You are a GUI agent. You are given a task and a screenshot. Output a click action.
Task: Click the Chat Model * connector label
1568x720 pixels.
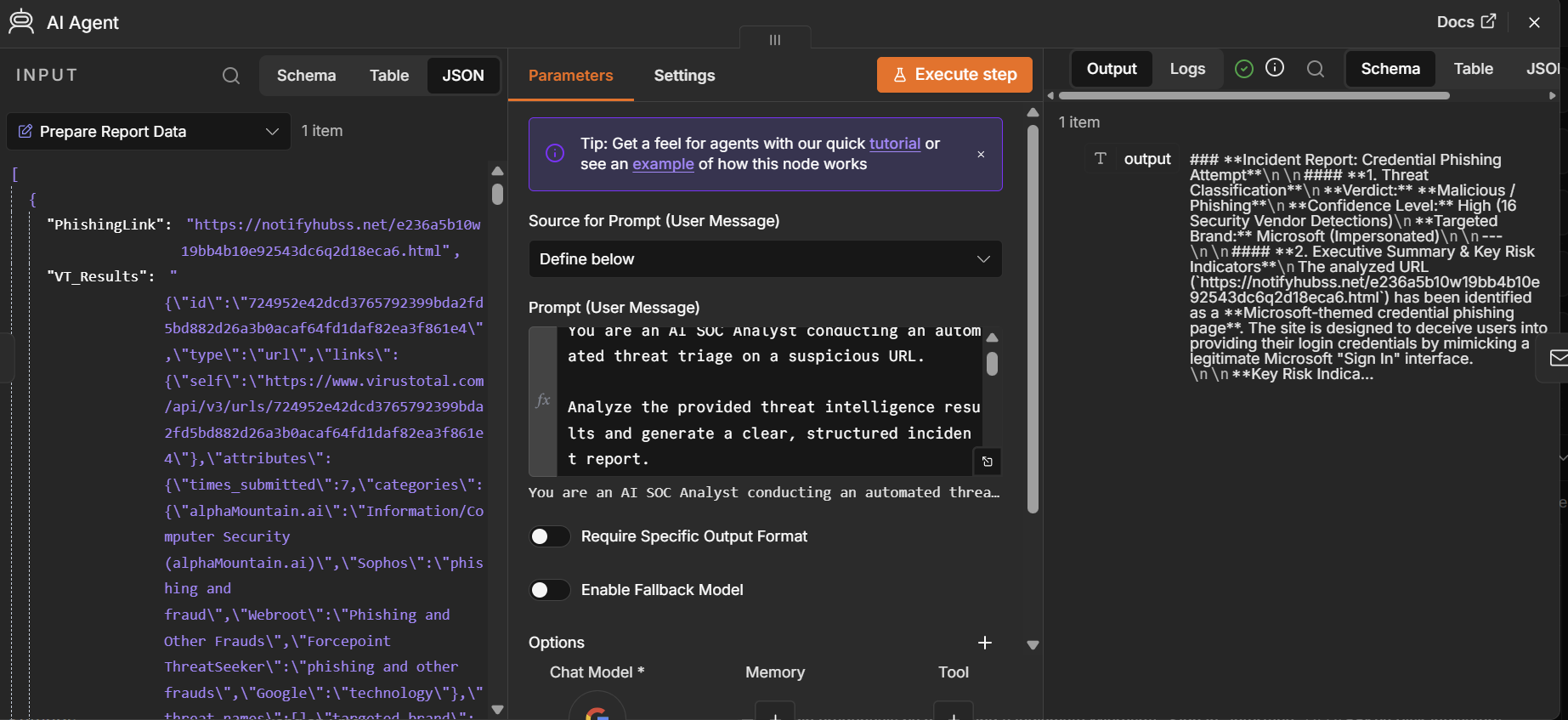click(597, 672)
